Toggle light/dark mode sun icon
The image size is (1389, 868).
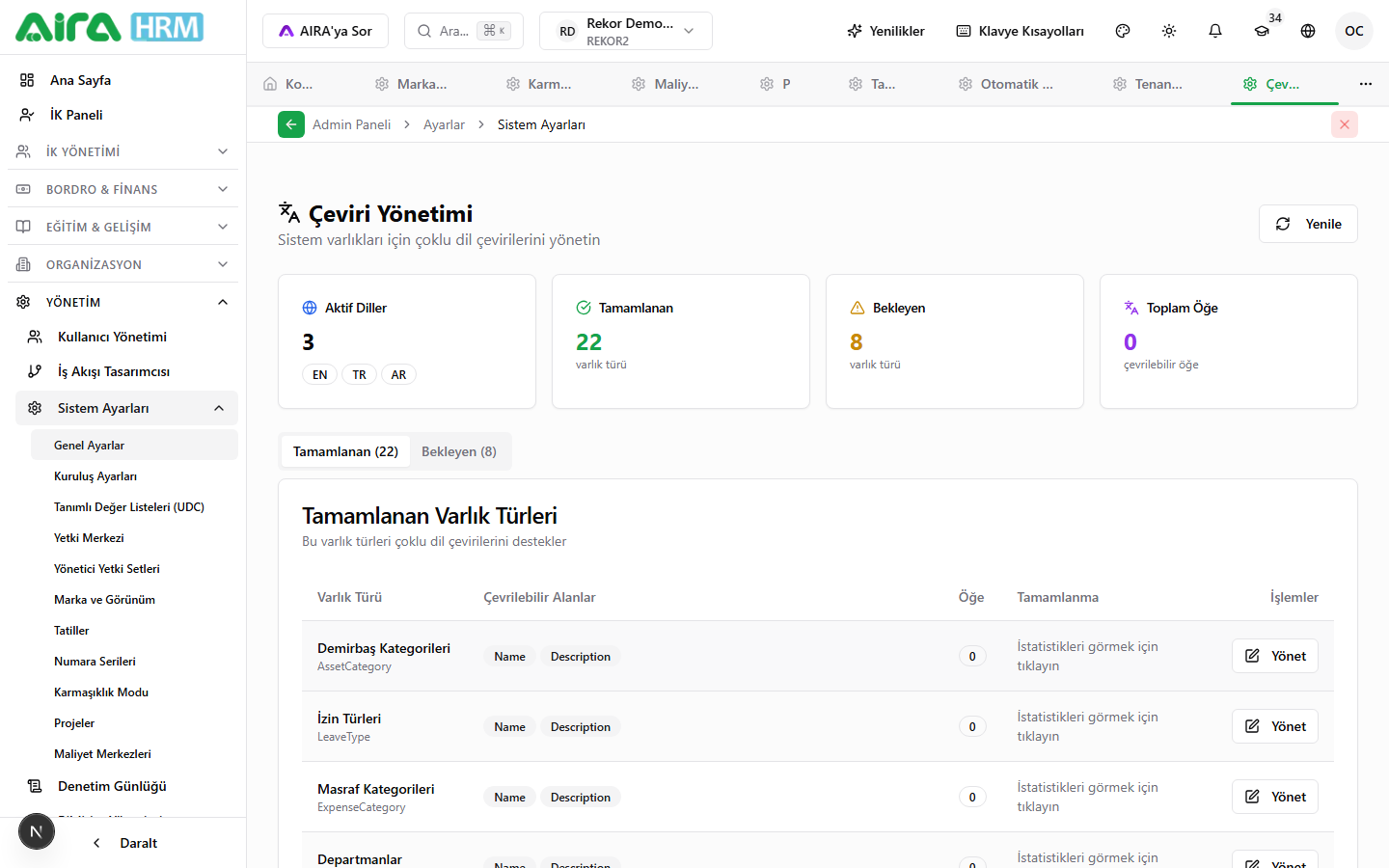coord(1169,31)
